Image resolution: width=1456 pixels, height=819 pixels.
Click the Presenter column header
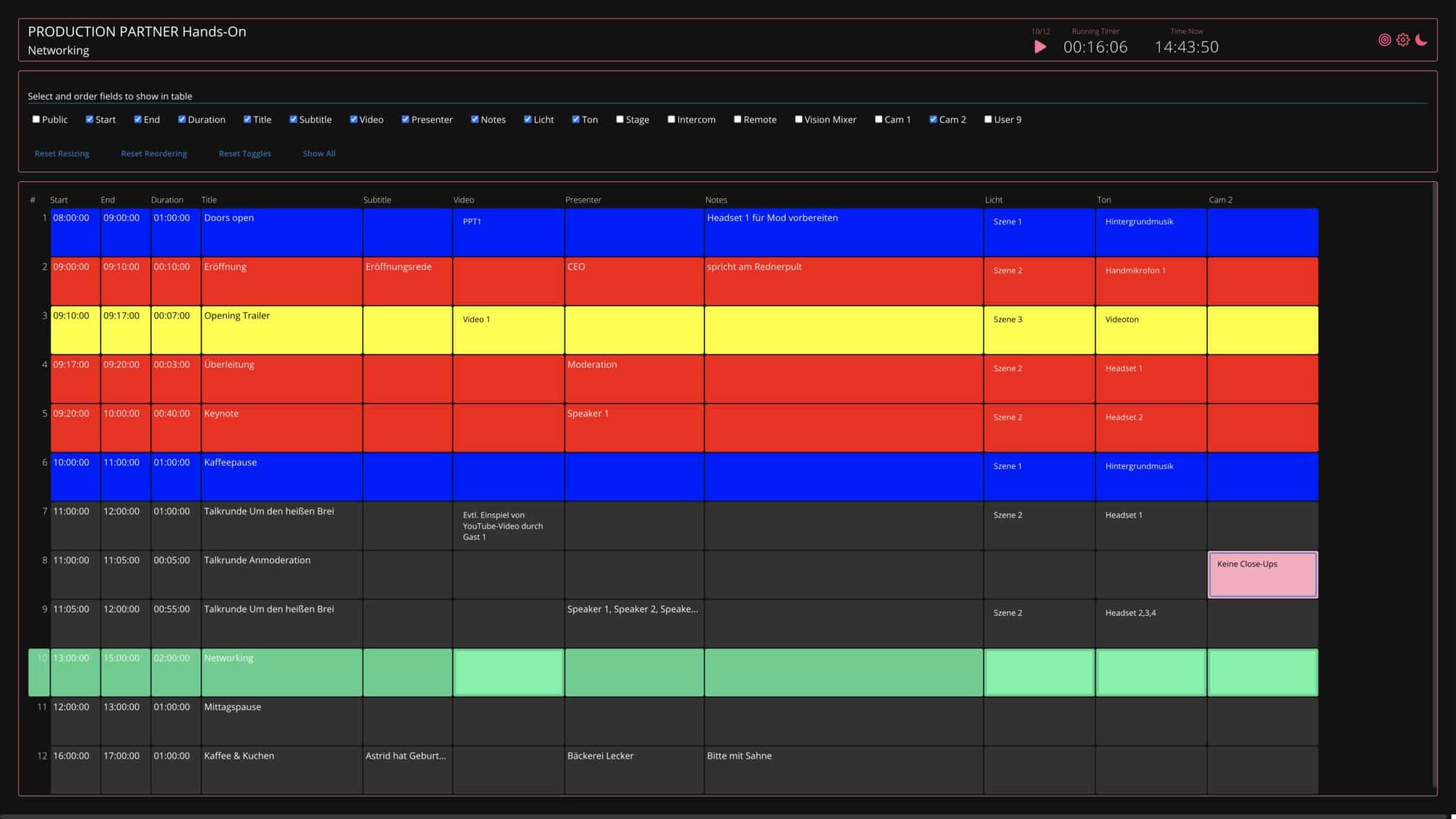583,200
